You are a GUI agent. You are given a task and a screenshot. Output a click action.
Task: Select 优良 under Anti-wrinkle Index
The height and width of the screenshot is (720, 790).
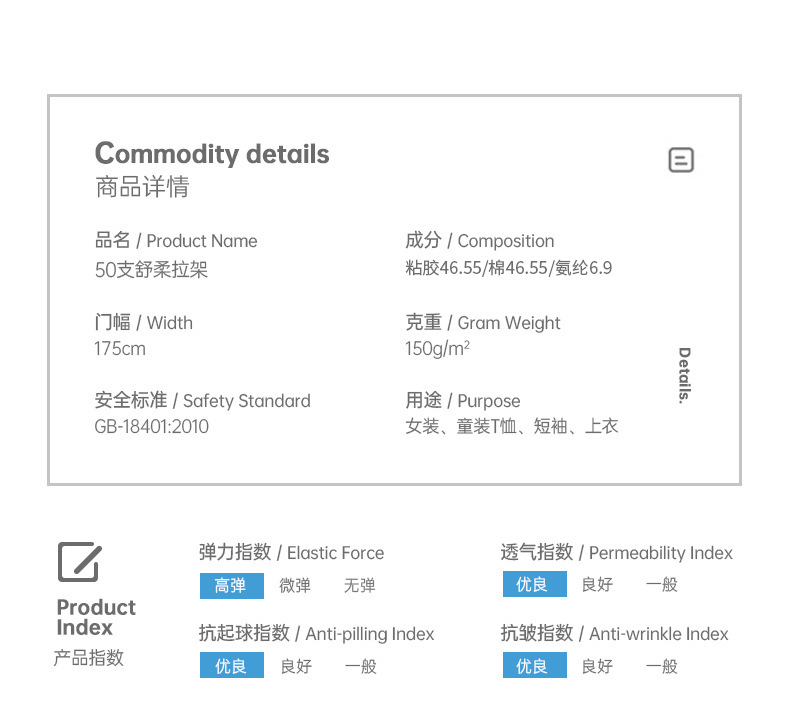click(534, 666)
